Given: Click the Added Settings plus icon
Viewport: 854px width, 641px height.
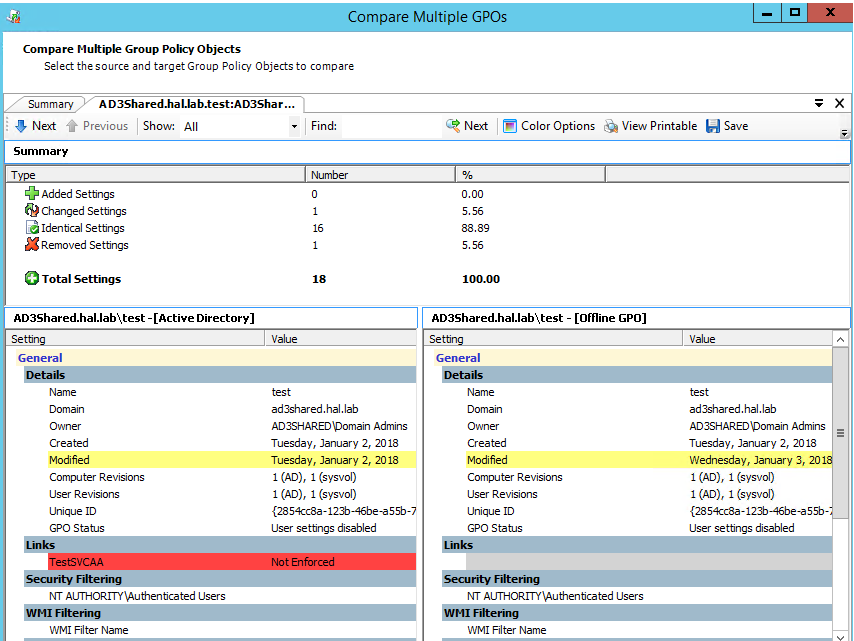Looking at the screenshot, I should pyautogui.click(x=32, y=194).
